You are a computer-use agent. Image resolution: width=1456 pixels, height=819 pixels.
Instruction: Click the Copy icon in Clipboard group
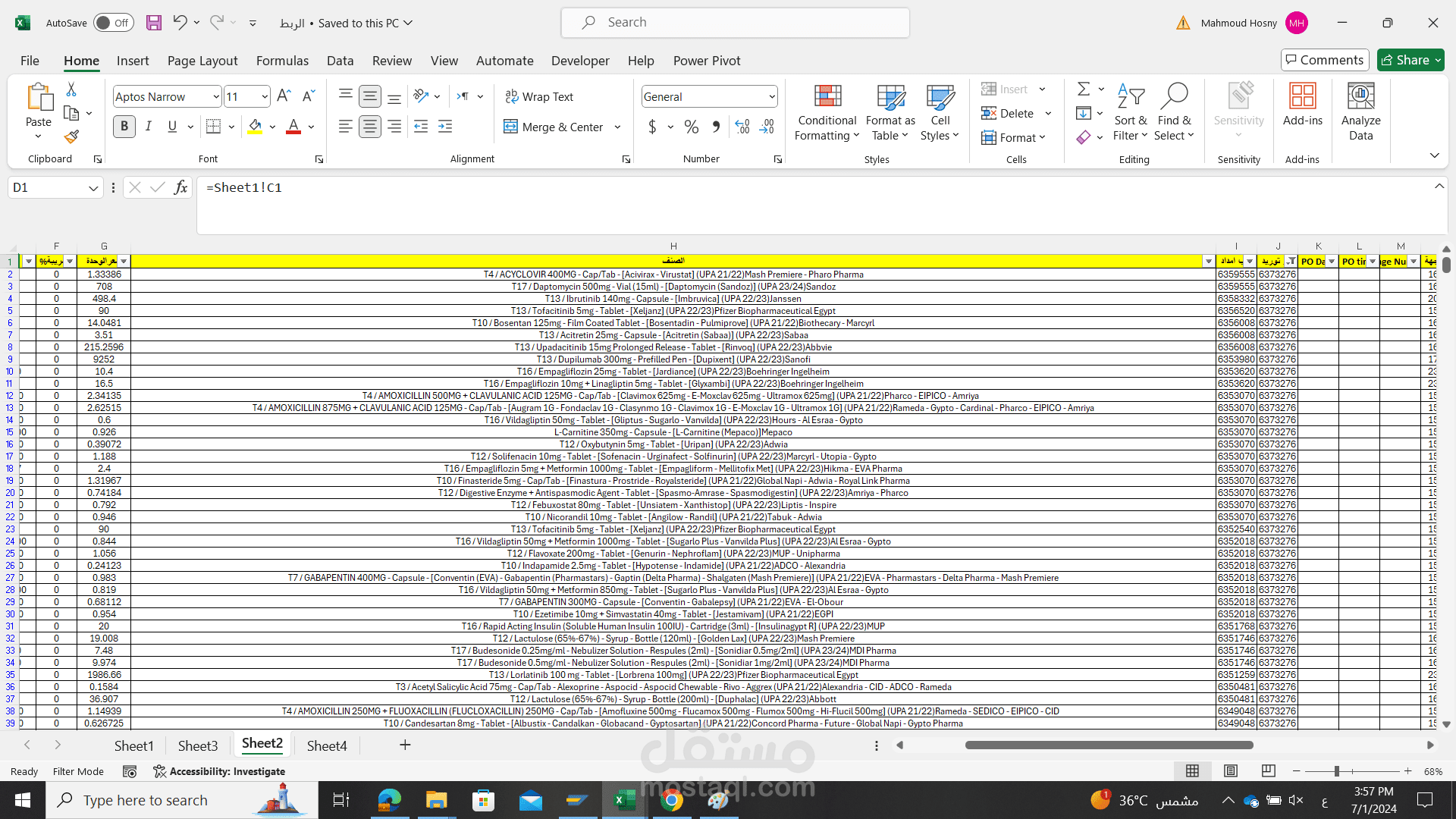pyautogui.click(x=71, y=114)
